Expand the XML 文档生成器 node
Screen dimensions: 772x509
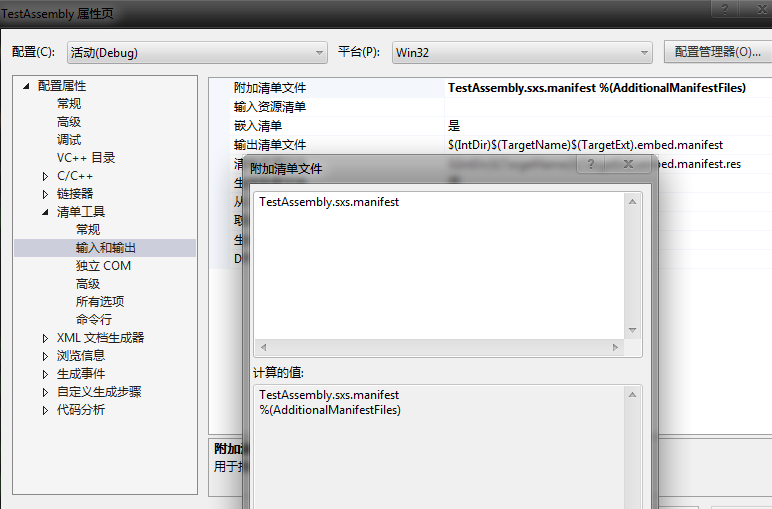[45, 338]
